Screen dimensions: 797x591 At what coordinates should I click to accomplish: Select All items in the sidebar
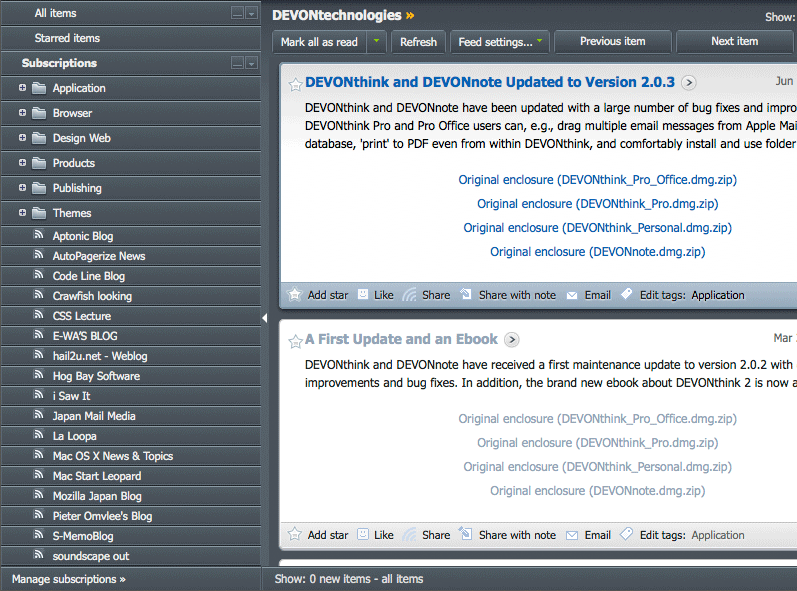[x=55, y=13]
